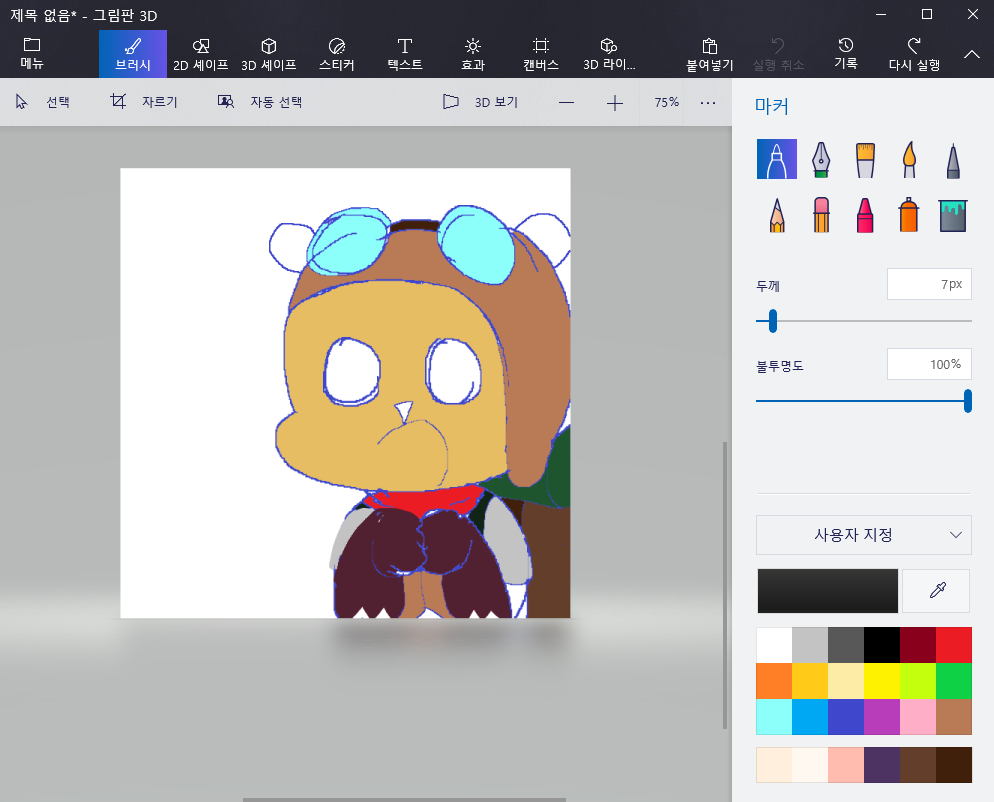Screen dimensions: 994x802
Task: Pick the turquoise color swatch
Action: pos(774,717)
